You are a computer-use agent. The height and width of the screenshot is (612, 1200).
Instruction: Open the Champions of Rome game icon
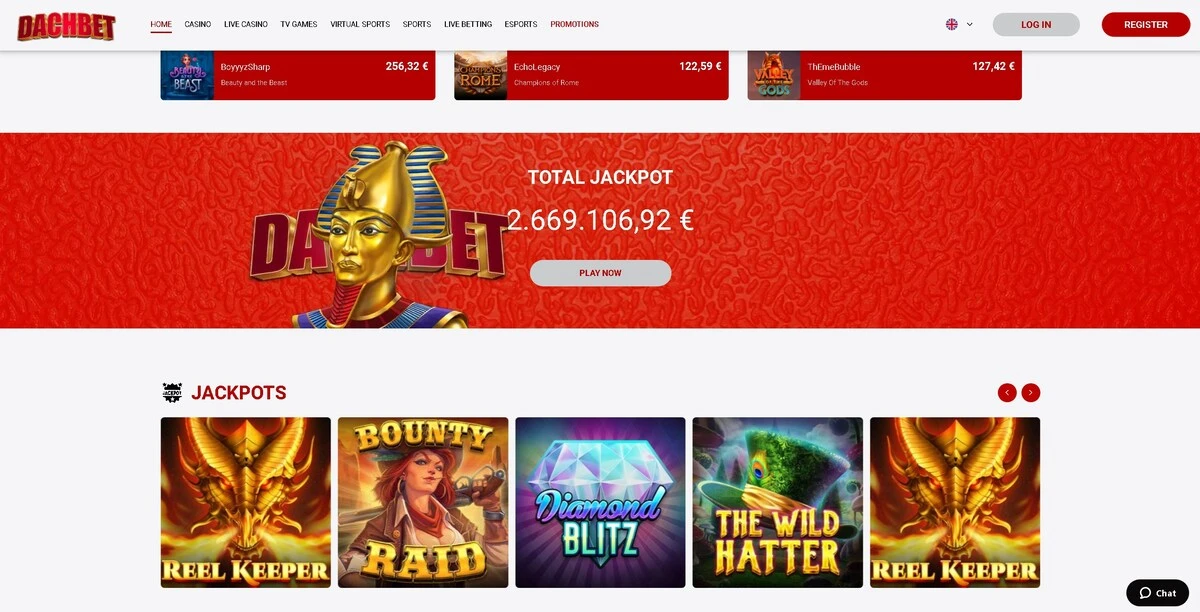coord(480,75)
